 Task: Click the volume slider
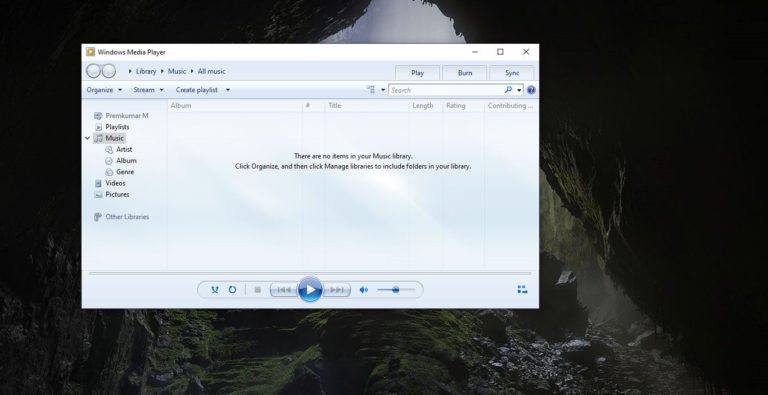(x=396, y=290)
